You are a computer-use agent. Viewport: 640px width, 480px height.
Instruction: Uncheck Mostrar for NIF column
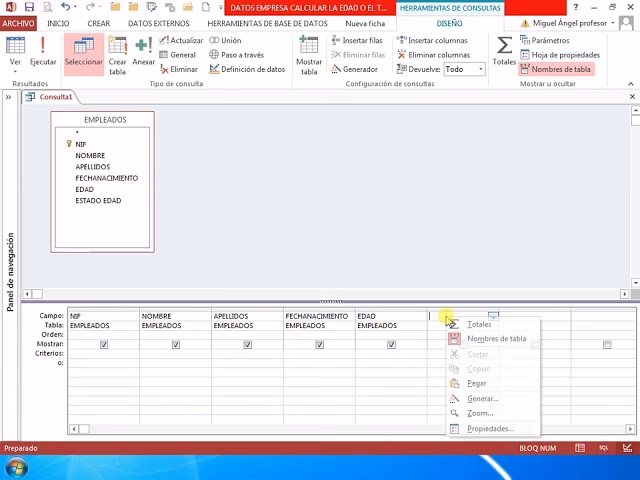[104, 345]
